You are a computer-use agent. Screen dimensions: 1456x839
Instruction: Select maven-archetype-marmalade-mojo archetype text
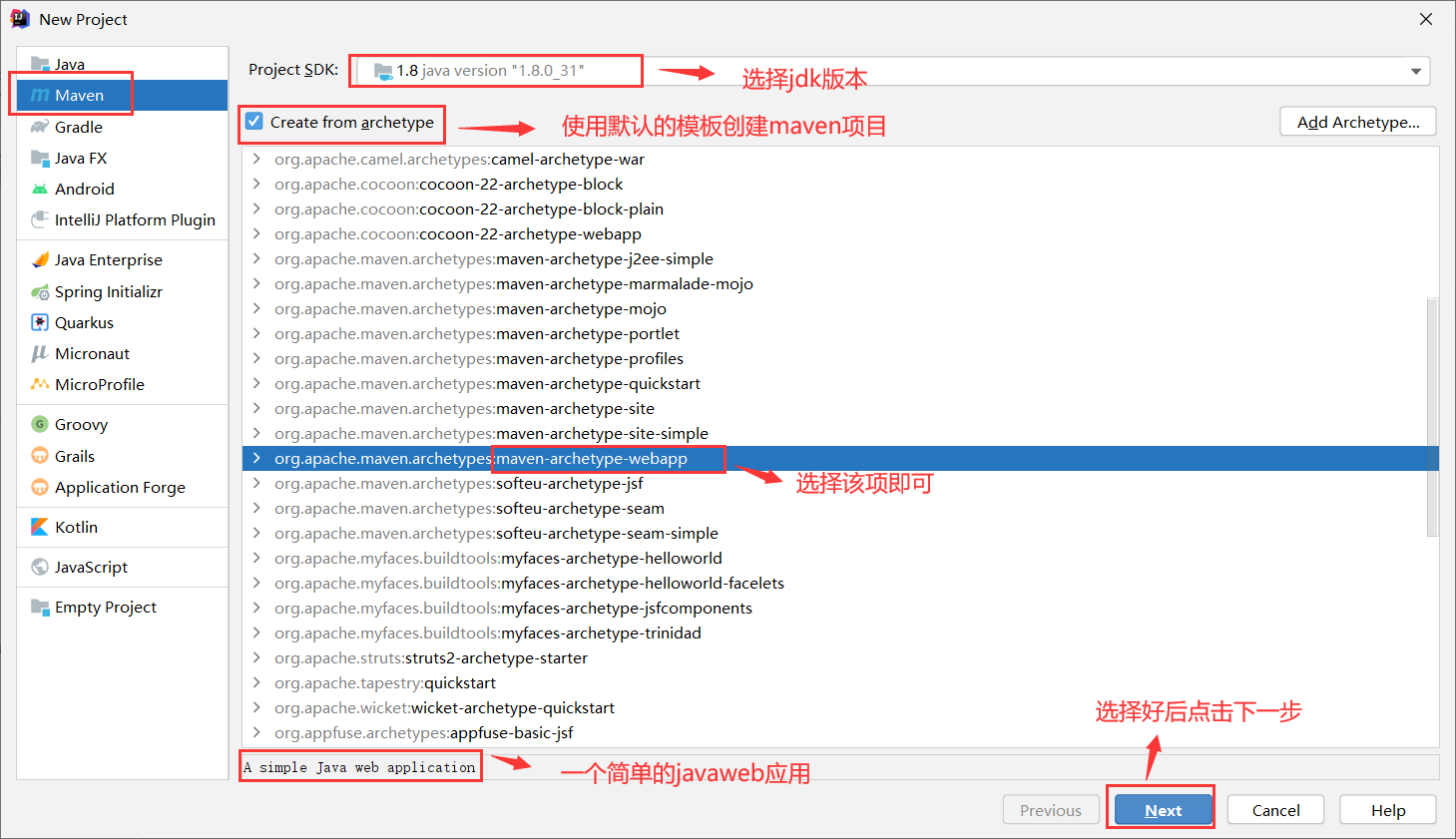point(625,283)
